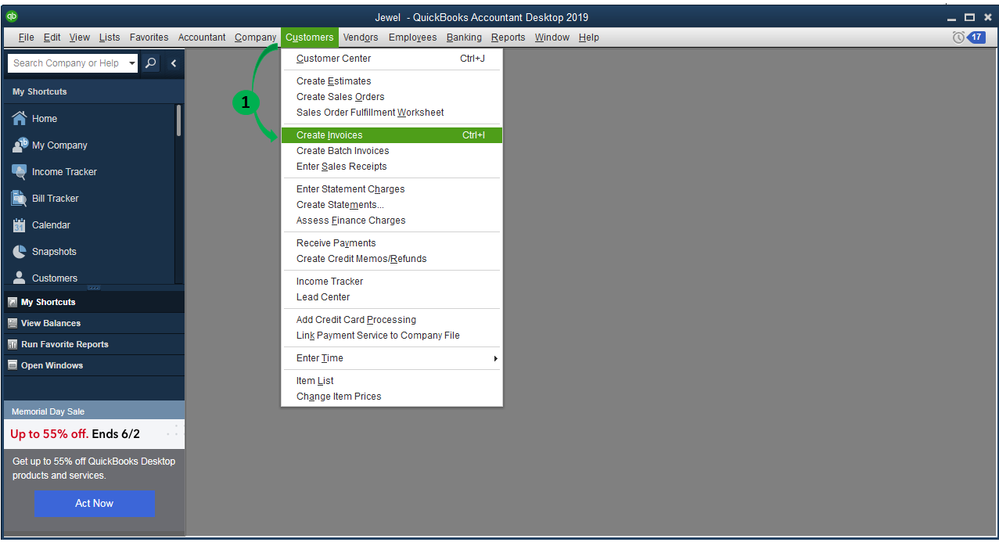Open Item List from menu
Viewport: 999px width, 542px height.
(391, 381)
